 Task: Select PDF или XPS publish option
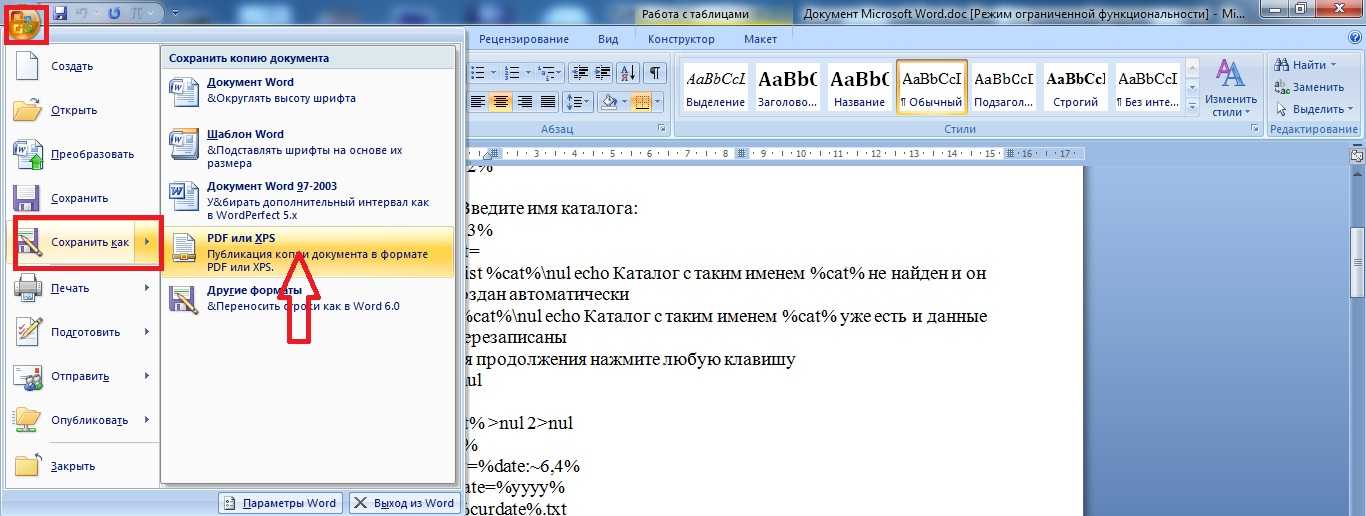[312, 253]
